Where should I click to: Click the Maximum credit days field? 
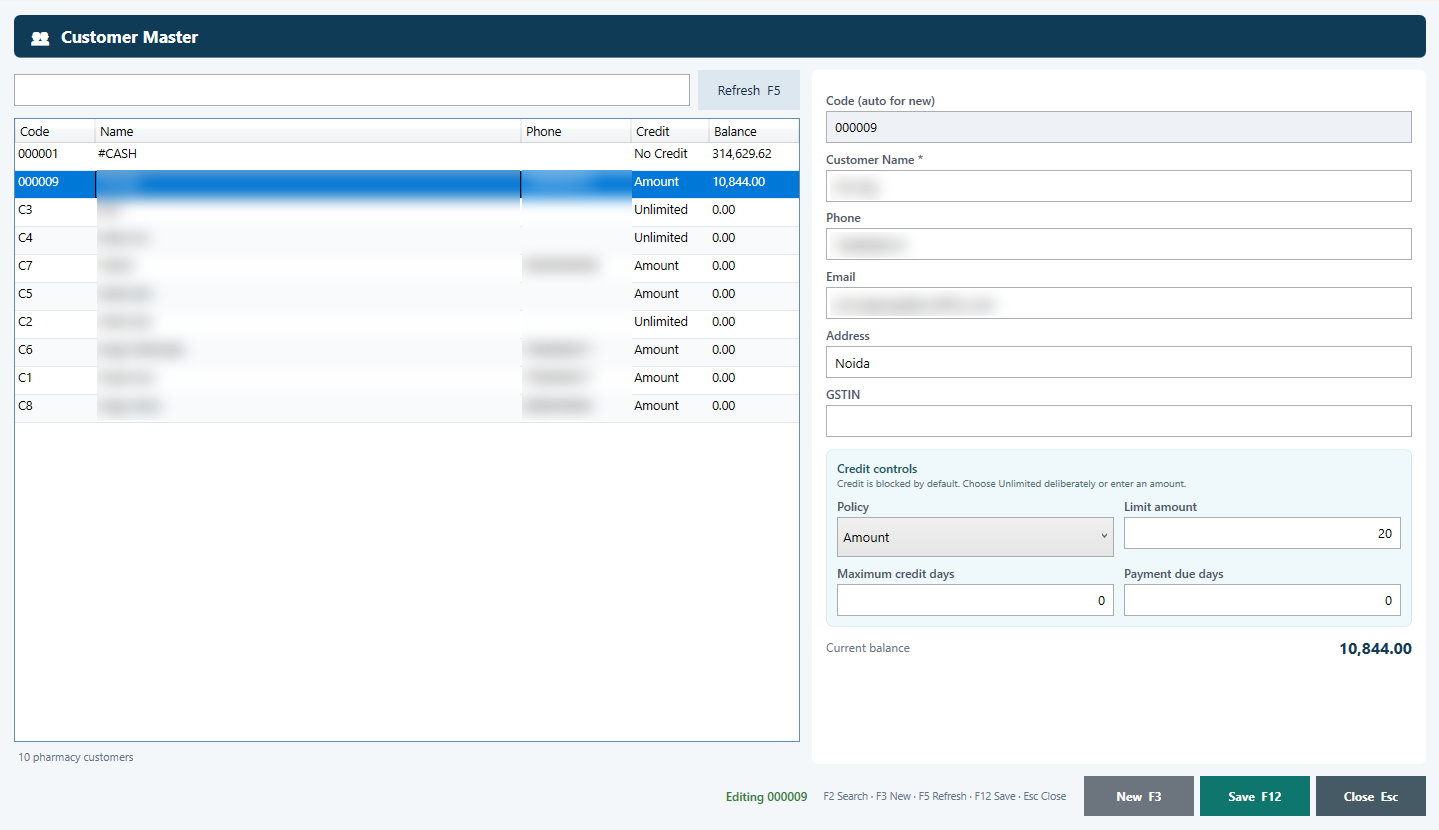pyautogui.click(x=975, y=600)
